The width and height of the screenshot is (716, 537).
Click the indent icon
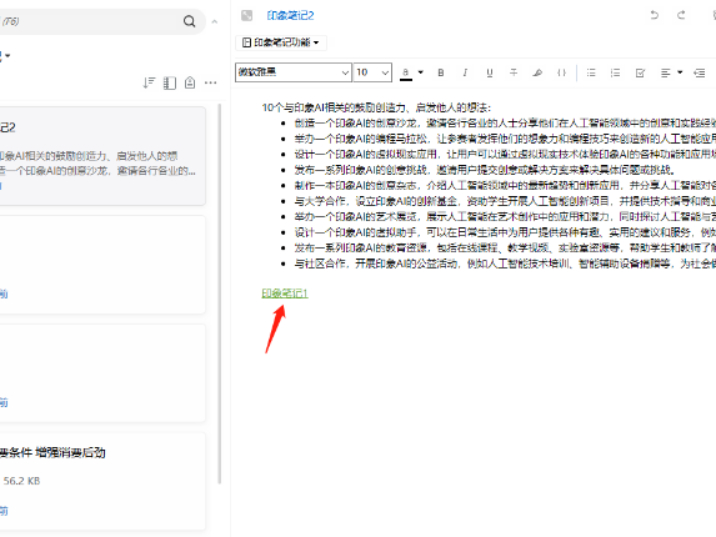coord(699,73)
